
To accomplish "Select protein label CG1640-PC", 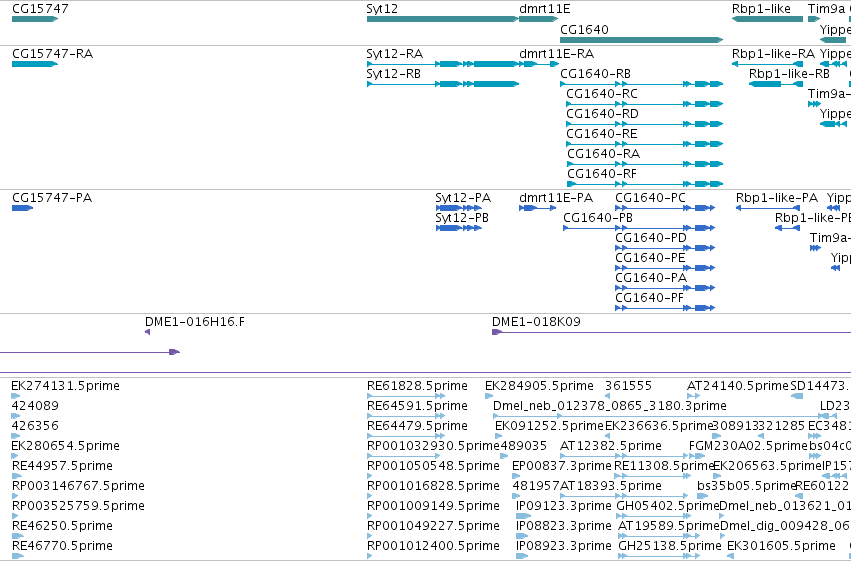I will pos(650,199).
